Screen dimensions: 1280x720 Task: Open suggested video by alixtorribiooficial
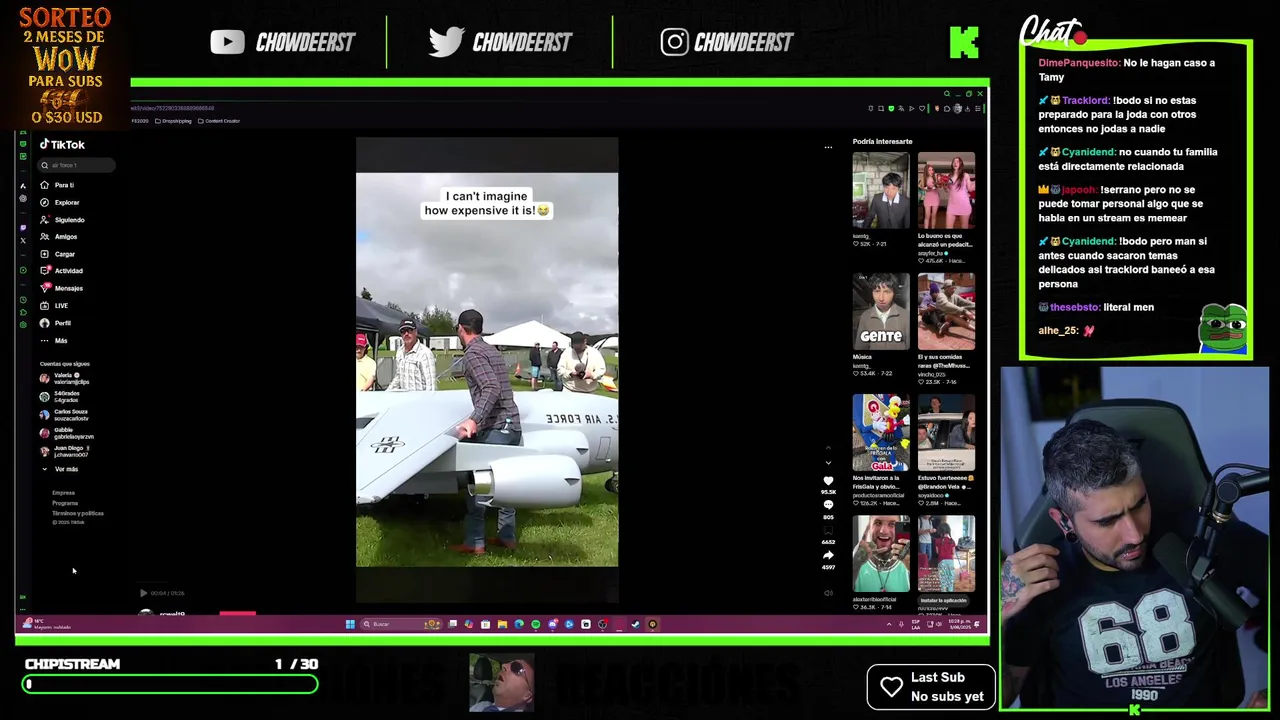(x=881, y=554)
